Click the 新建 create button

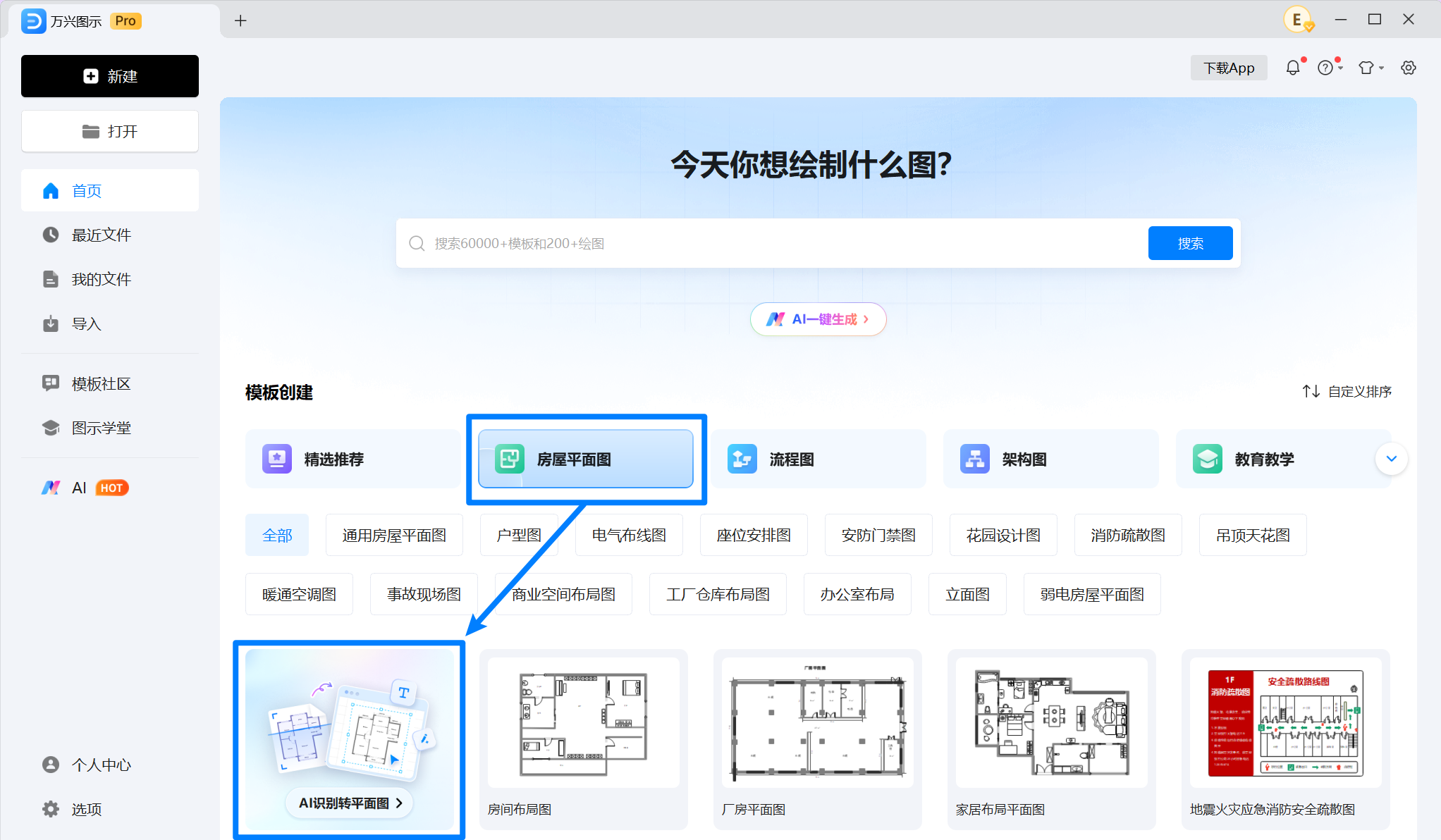tap(110, 76)
